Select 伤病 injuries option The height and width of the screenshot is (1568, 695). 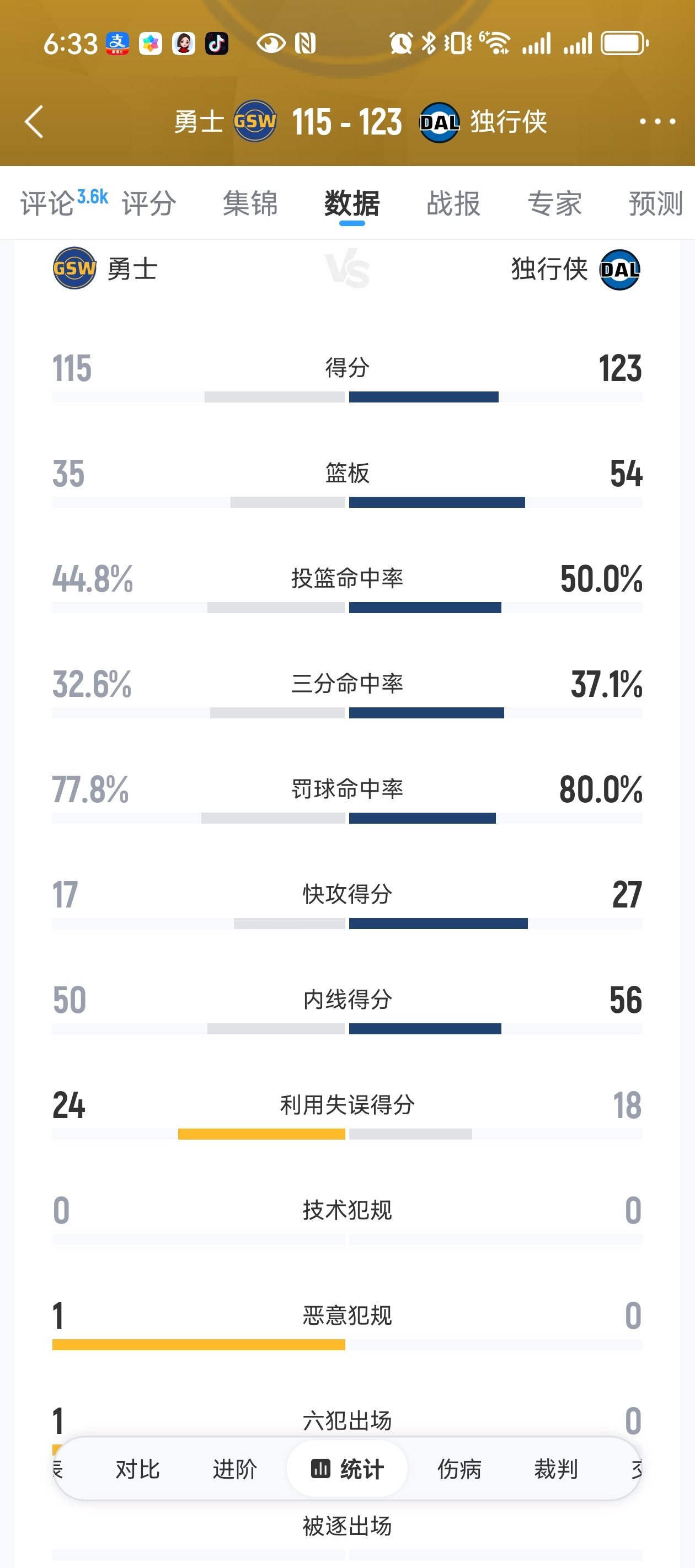pyautogui.click(x=459, y=1469)
